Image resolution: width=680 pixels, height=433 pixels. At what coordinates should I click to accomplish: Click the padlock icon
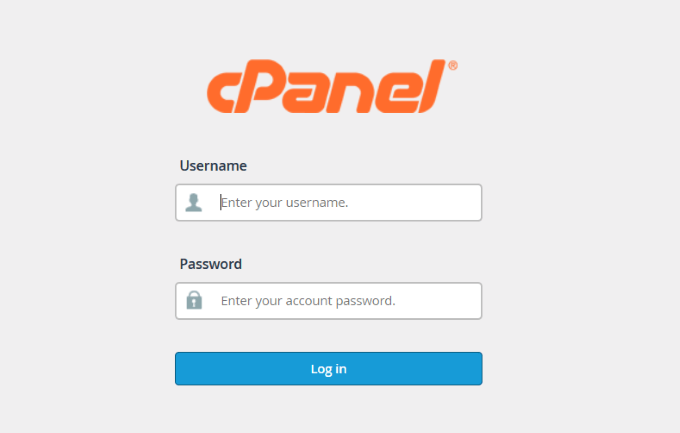click(x=194, y=300)
